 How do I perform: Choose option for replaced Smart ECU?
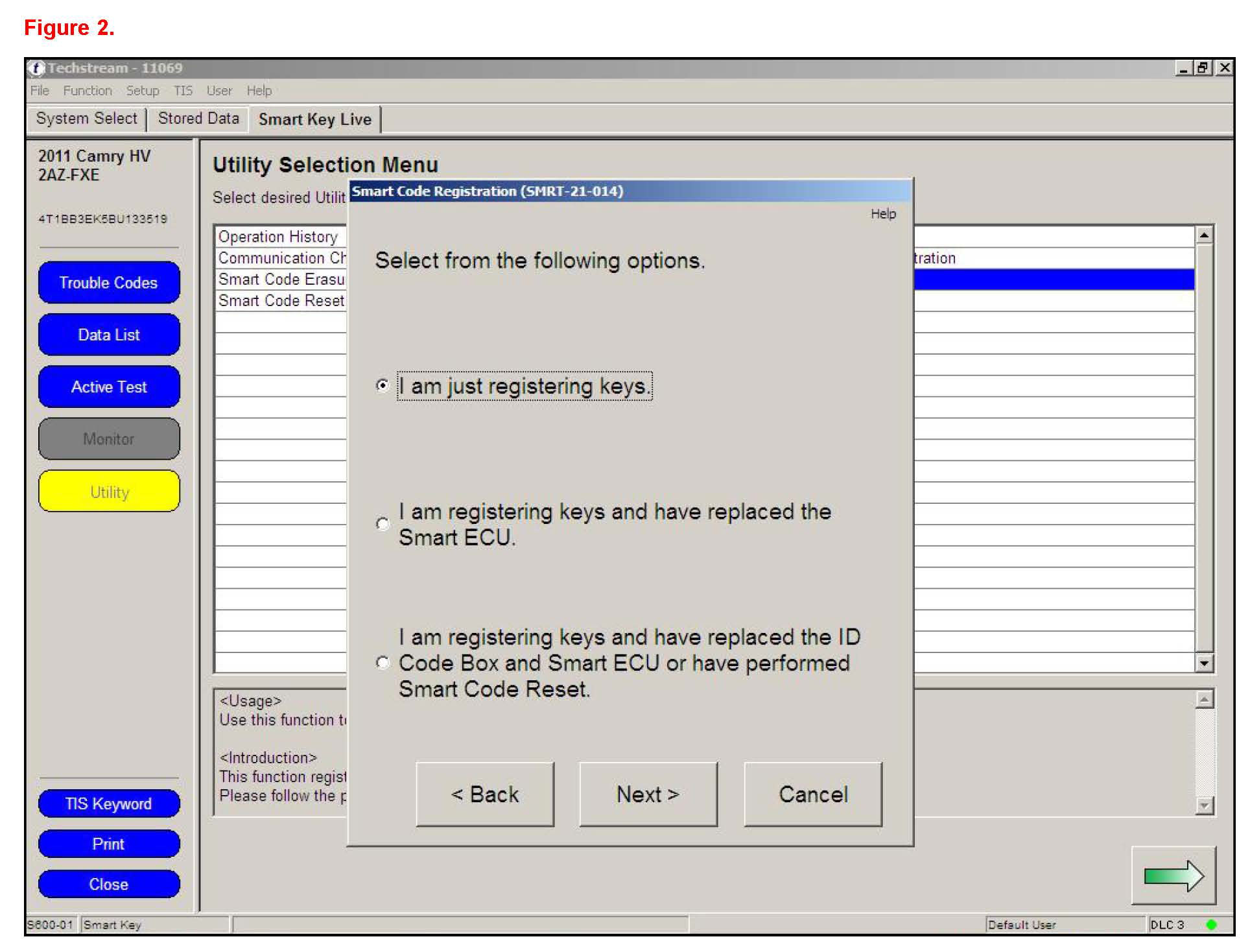pyautogui.click(x=383, y=524)
